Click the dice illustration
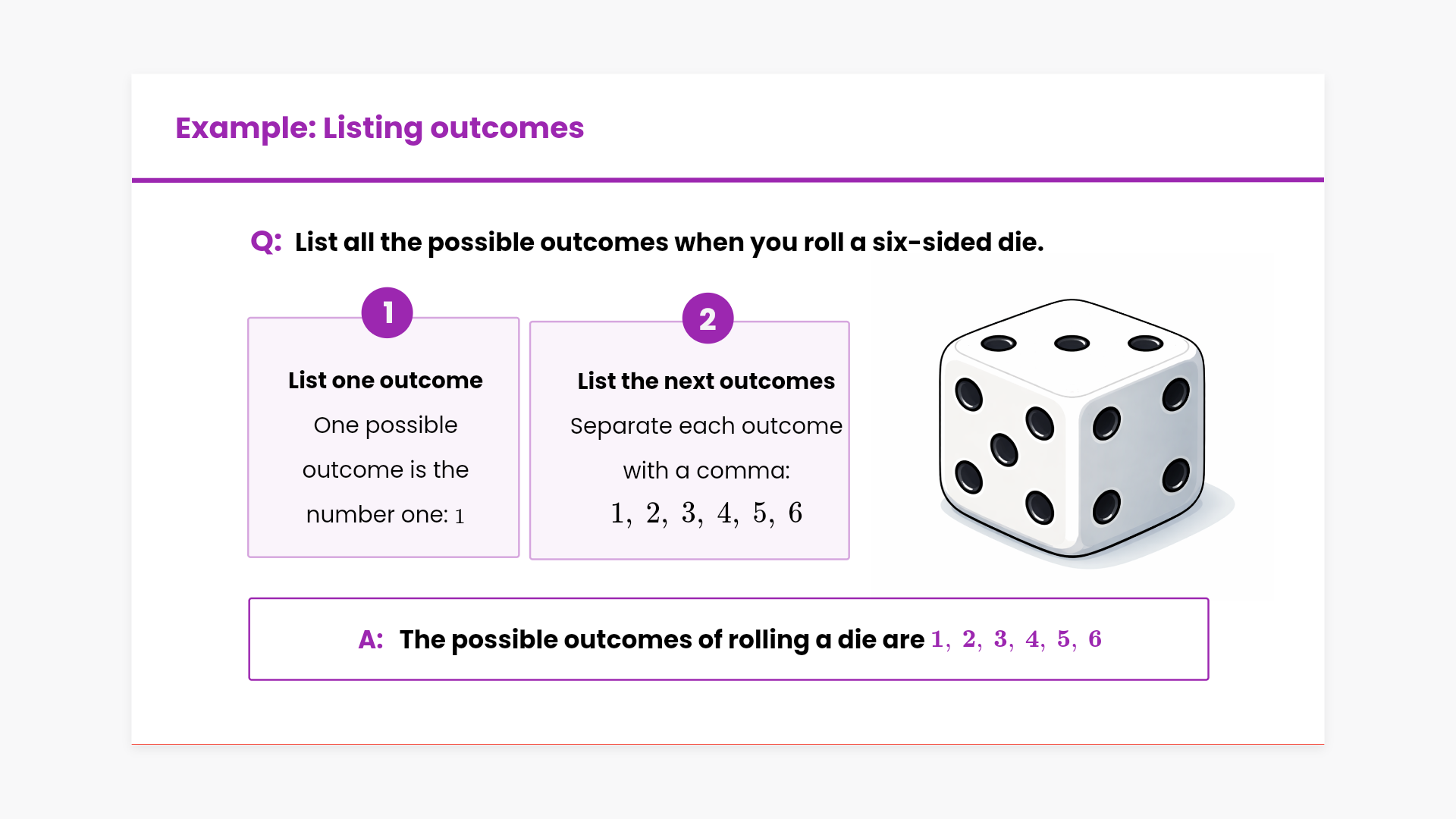 [x=1072, y=432]
